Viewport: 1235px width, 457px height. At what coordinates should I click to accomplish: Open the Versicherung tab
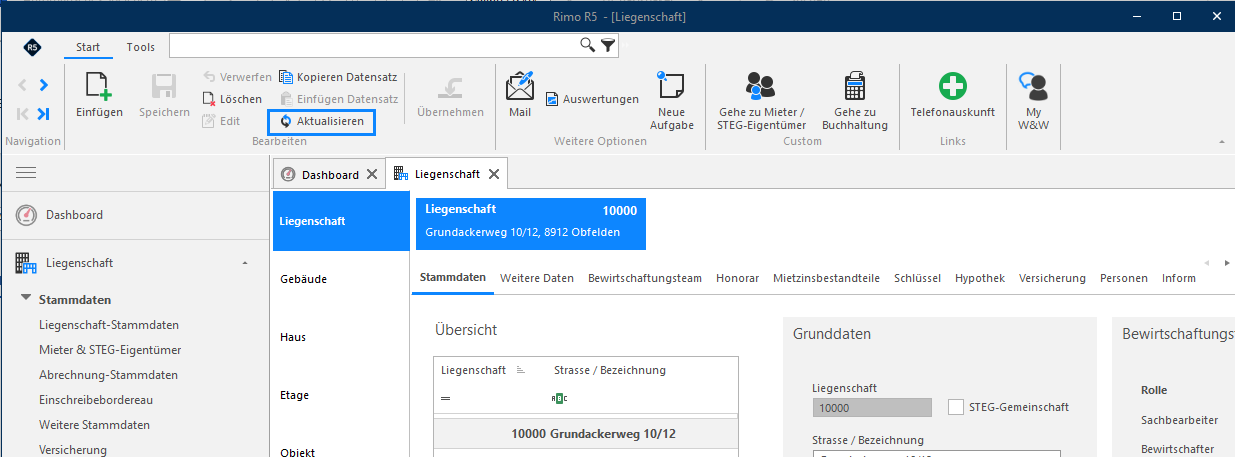pyautogui.click(x=1052, y=278)
